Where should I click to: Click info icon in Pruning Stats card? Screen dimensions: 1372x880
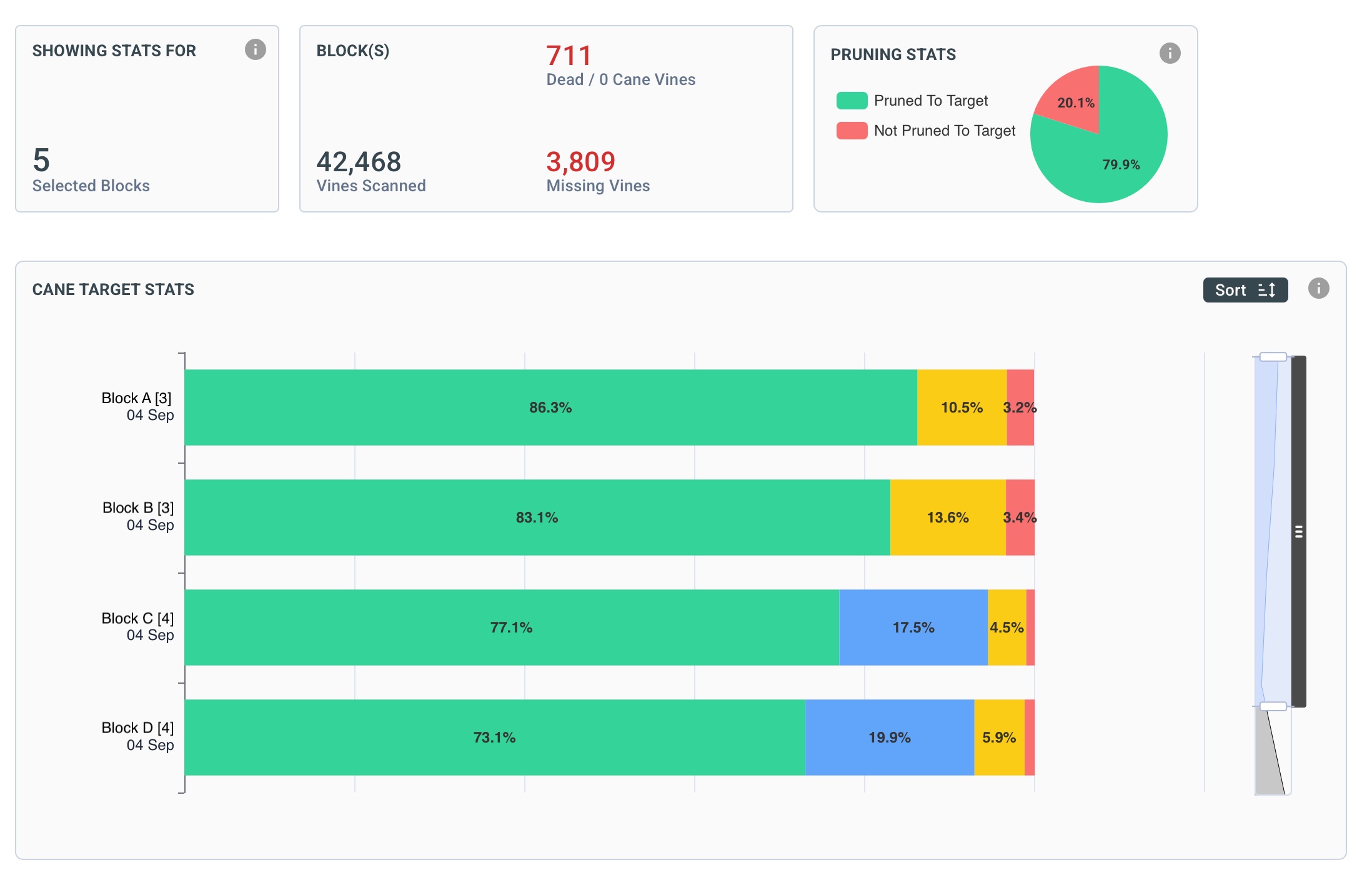click(1170, 53)
